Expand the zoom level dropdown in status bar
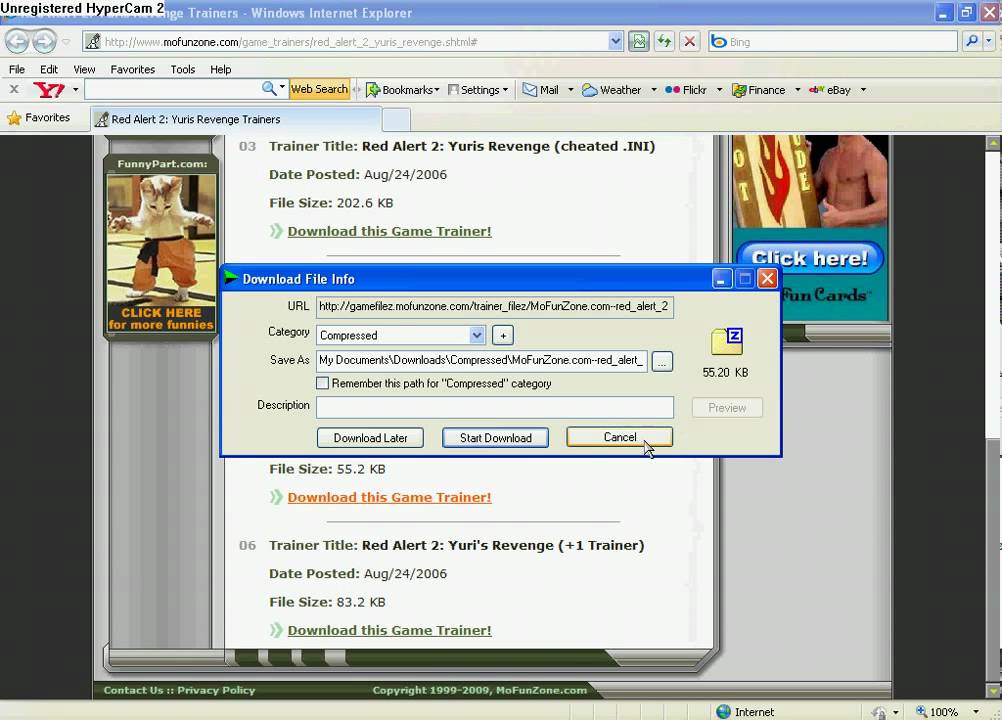Viewport: 1002px width, 720px height. tap(975, 711)
